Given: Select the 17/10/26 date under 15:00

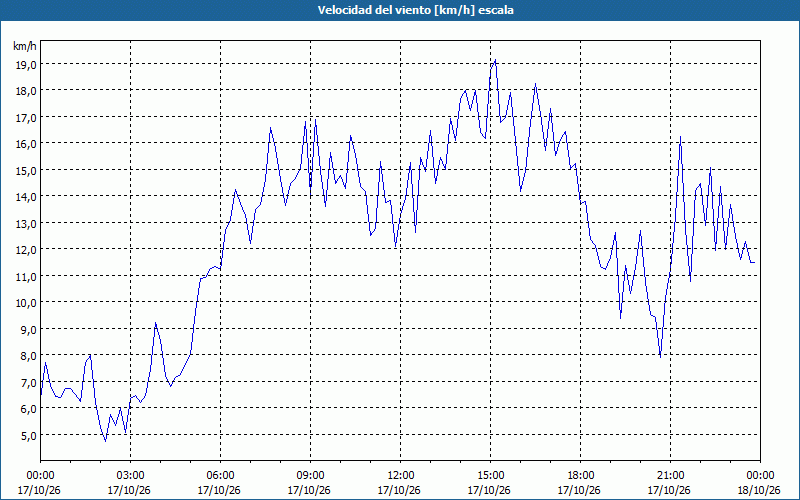Looking at the screenshot, I should click(489, 491).
